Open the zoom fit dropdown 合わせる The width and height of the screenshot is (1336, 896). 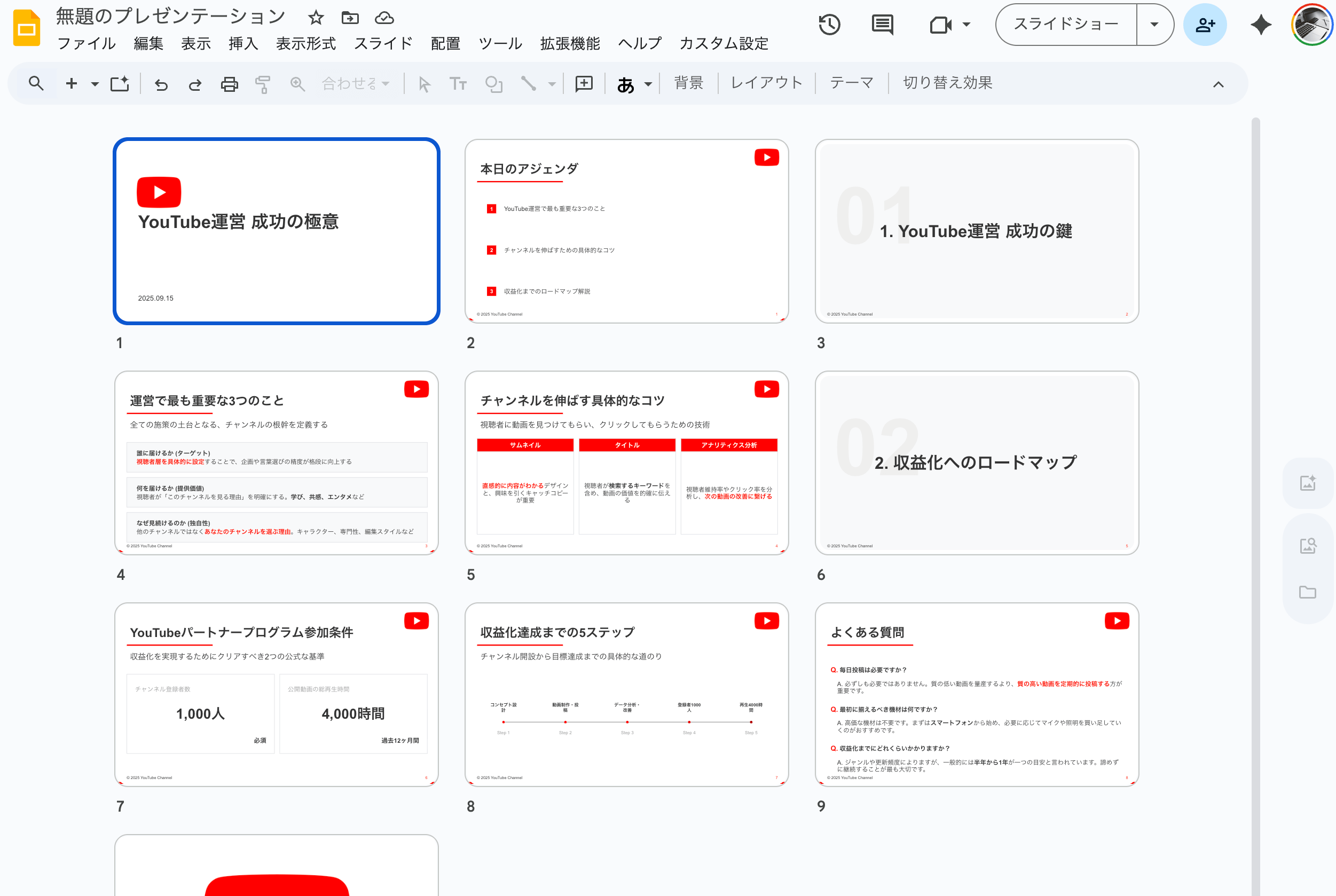[354, 83]
